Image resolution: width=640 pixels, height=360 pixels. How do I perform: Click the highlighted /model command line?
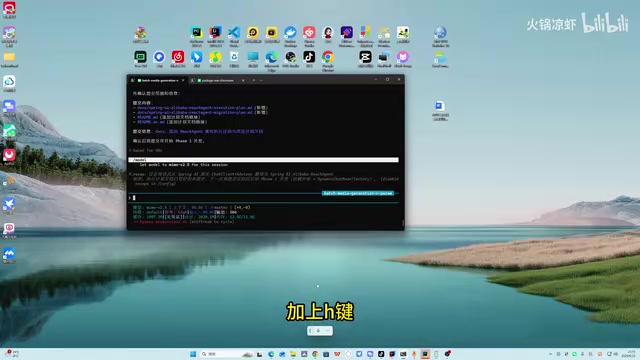tap(264, 160)
